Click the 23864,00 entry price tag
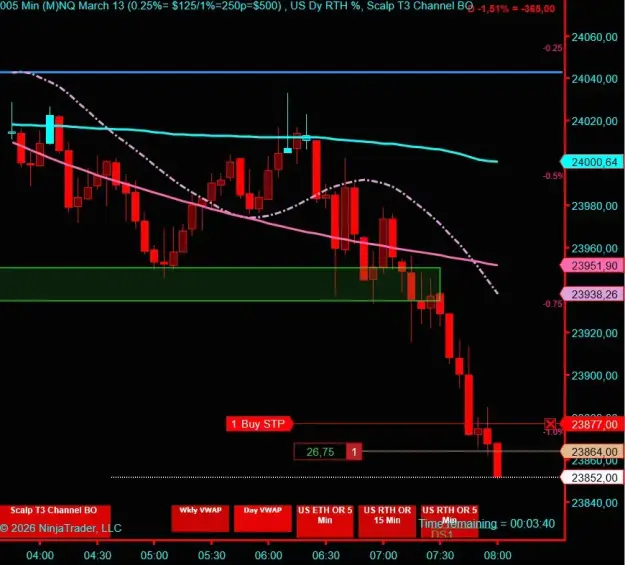This screenshot has width=625, height=565. 592,452
